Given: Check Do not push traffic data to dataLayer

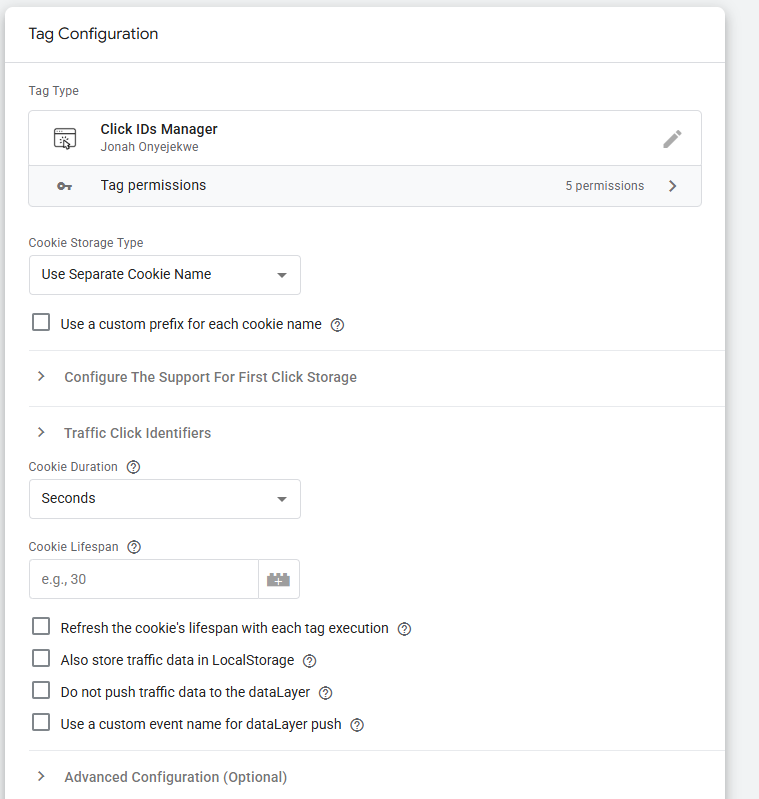Looking at the screenshot, I should pos(41,691).
